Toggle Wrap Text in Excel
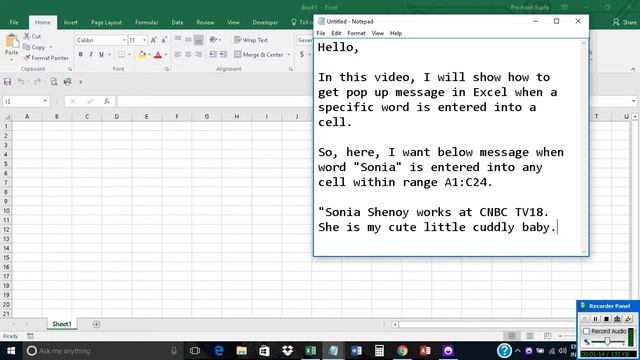 [251, 40]
